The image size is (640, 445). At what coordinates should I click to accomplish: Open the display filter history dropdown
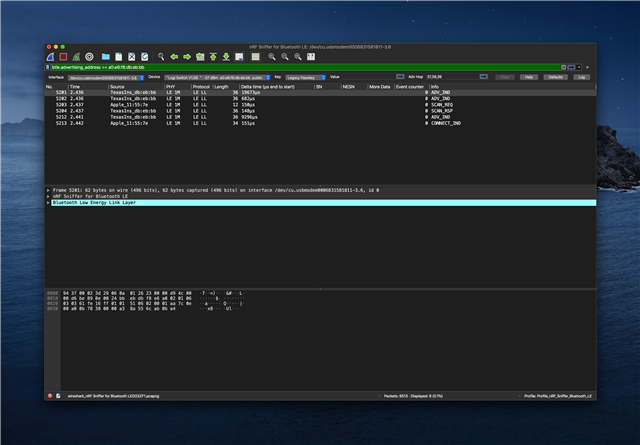coord(579,67)
